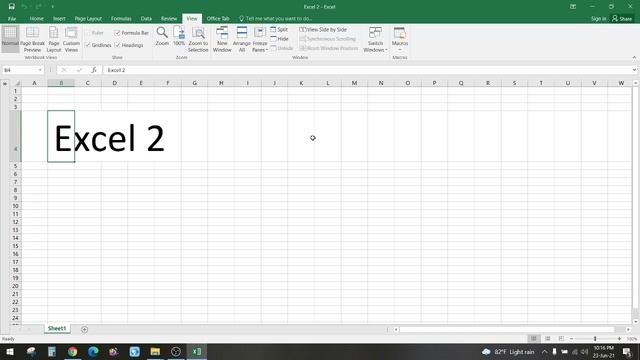The image size is (640, 360).
Task: Click Tell me what you want to do
Action: (276, 18)
